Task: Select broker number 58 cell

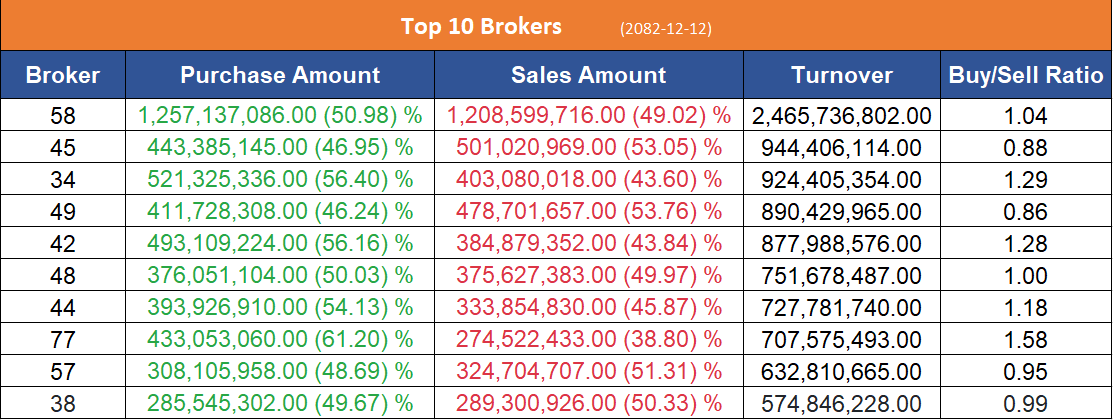Action: (62, 116)
